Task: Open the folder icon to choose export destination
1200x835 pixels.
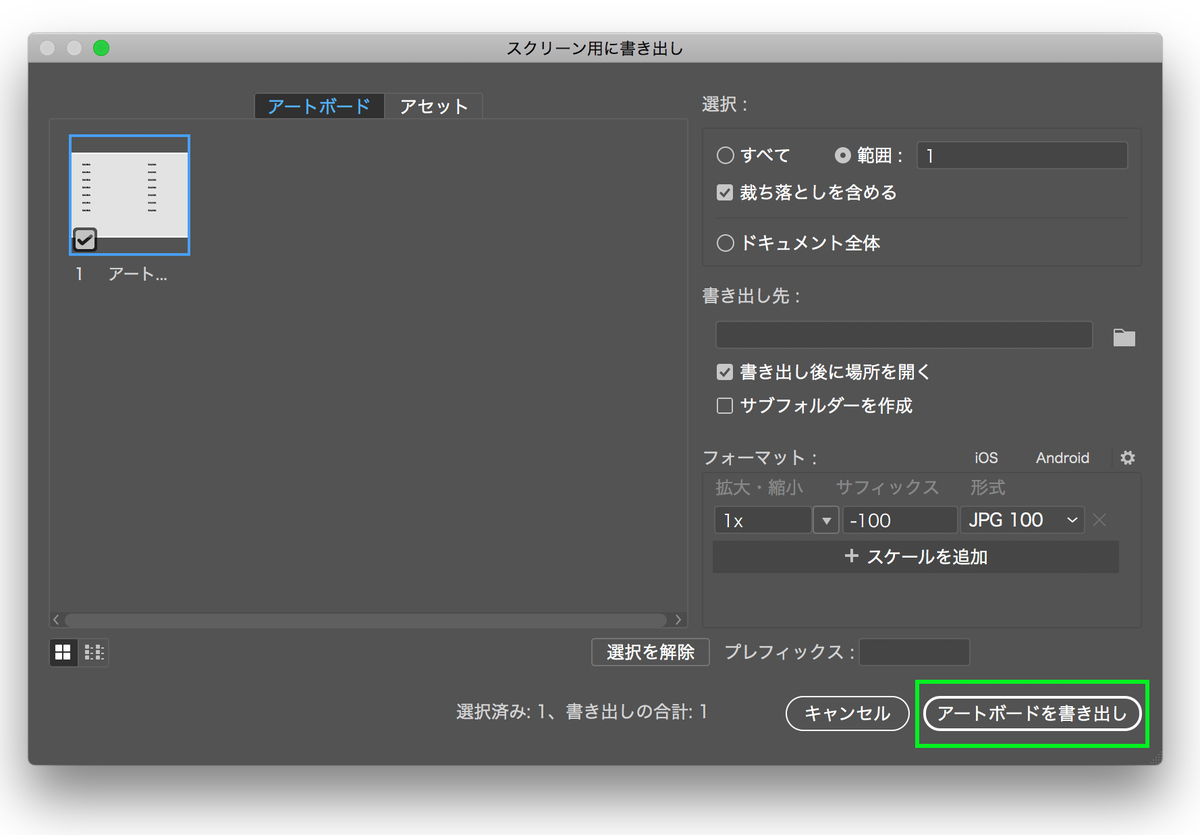Action: (1124, 335)
